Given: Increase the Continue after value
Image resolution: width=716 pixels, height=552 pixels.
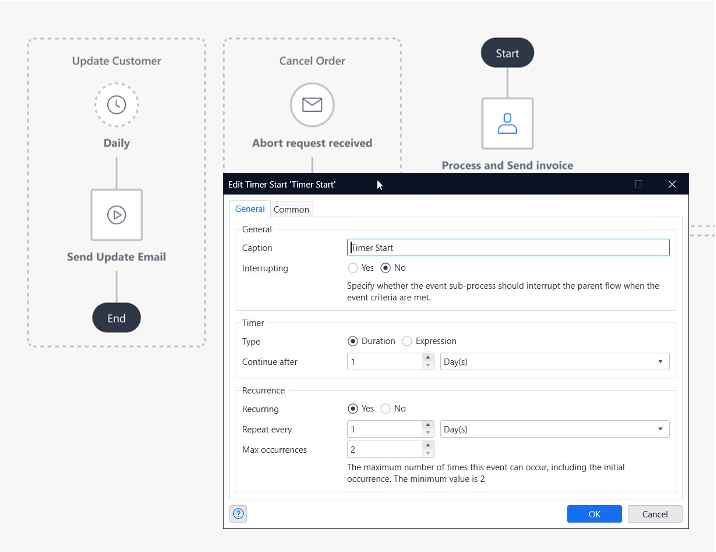Looking at the screenshot, I should tap(428, 357).
